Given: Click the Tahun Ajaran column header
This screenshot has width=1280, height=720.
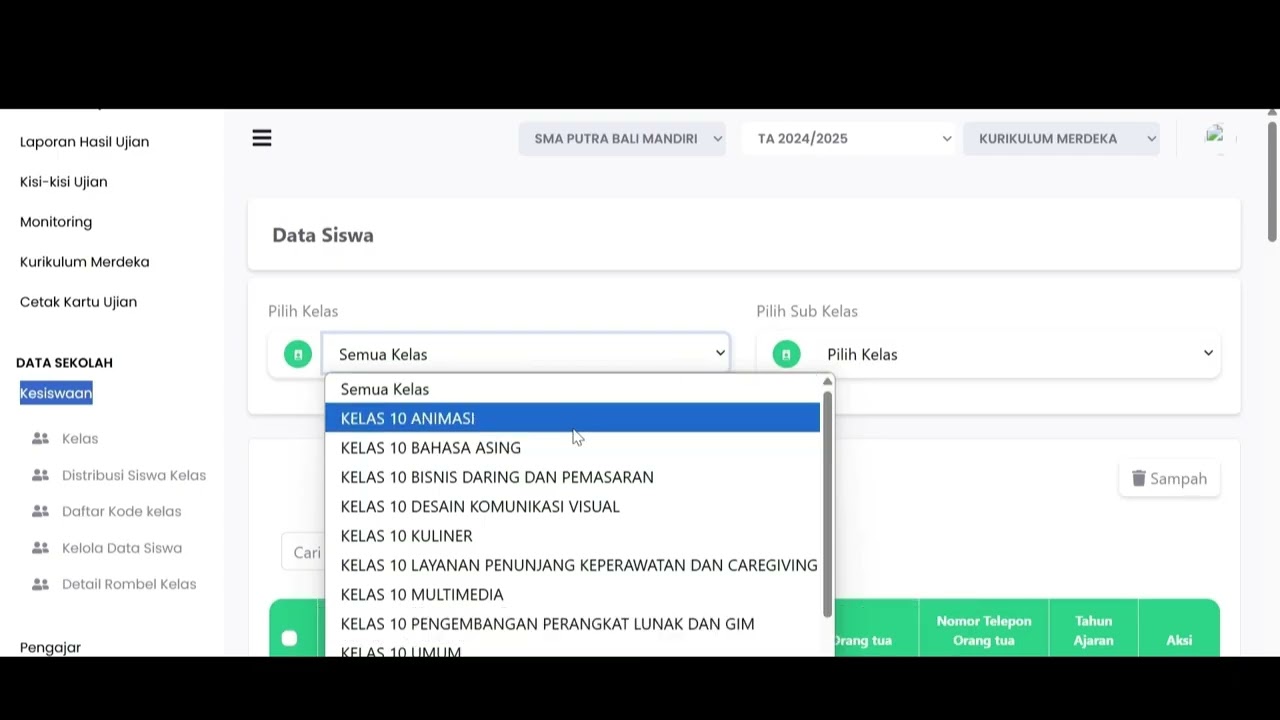Looking at the screenshot, I should pos(1094,630).
